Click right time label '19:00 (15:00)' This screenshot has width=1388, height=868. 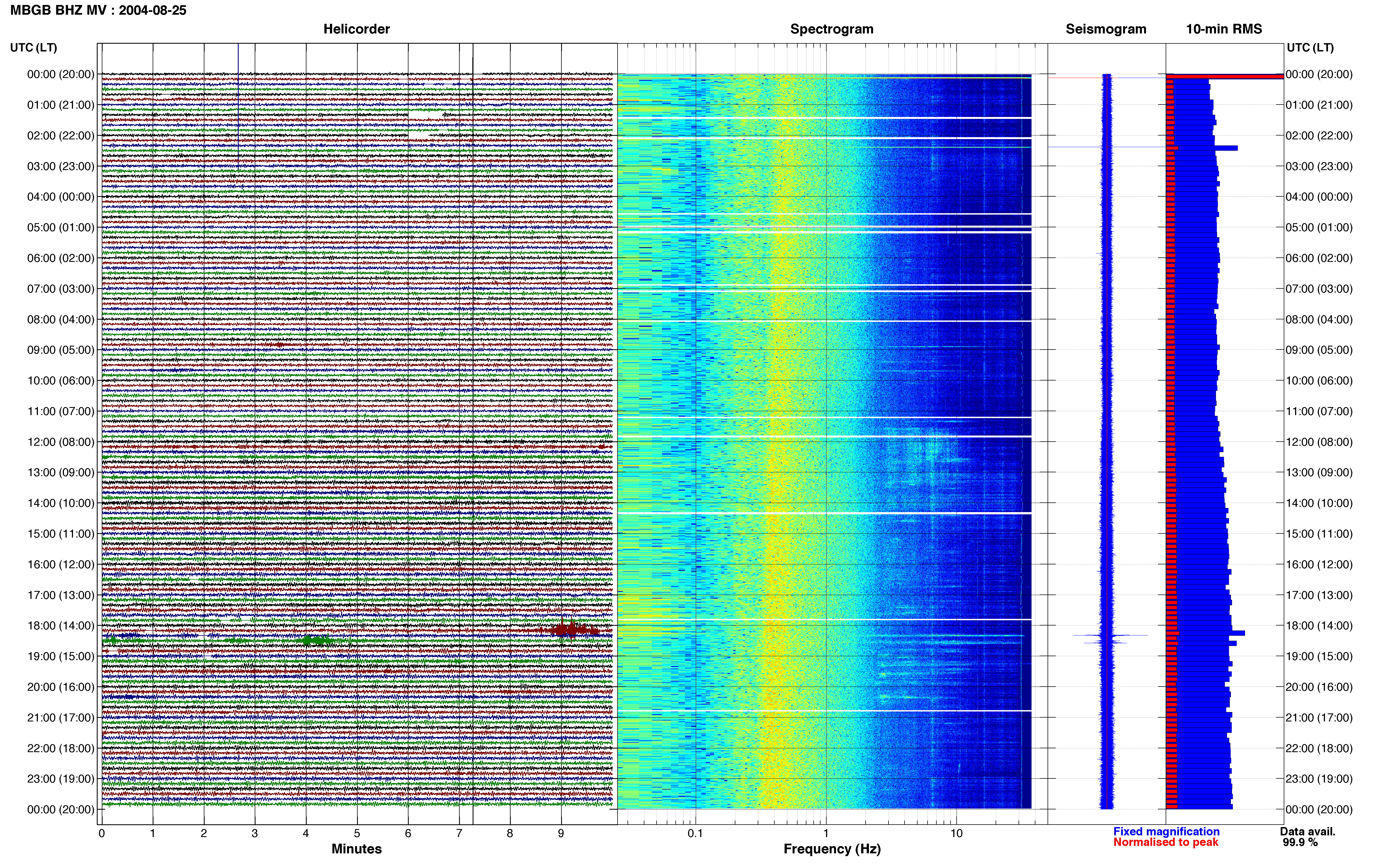(1319, 656)
